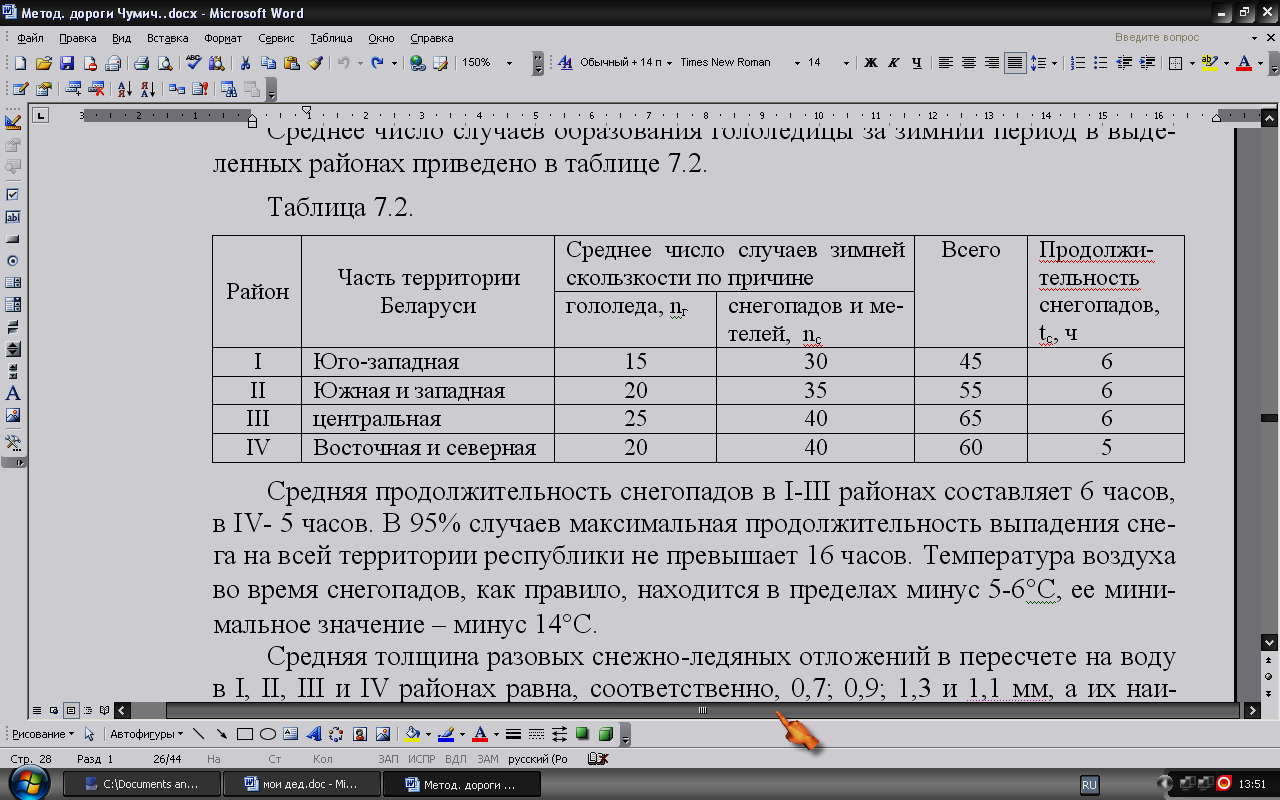Open the Рисование dropdown menu

41,734
